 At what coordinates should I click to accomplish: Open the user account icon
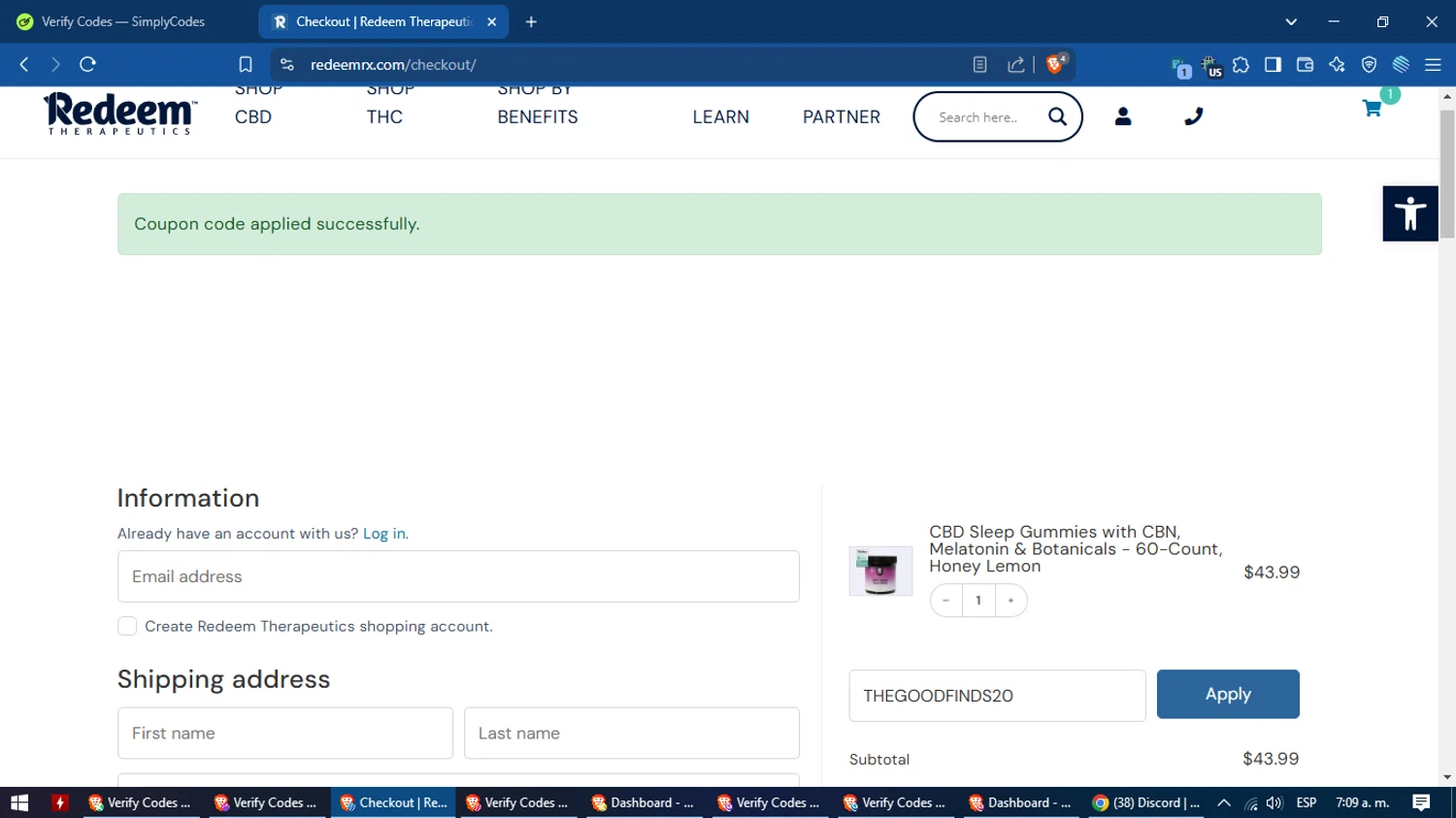pyautogui.click(x=1123, y=116)
